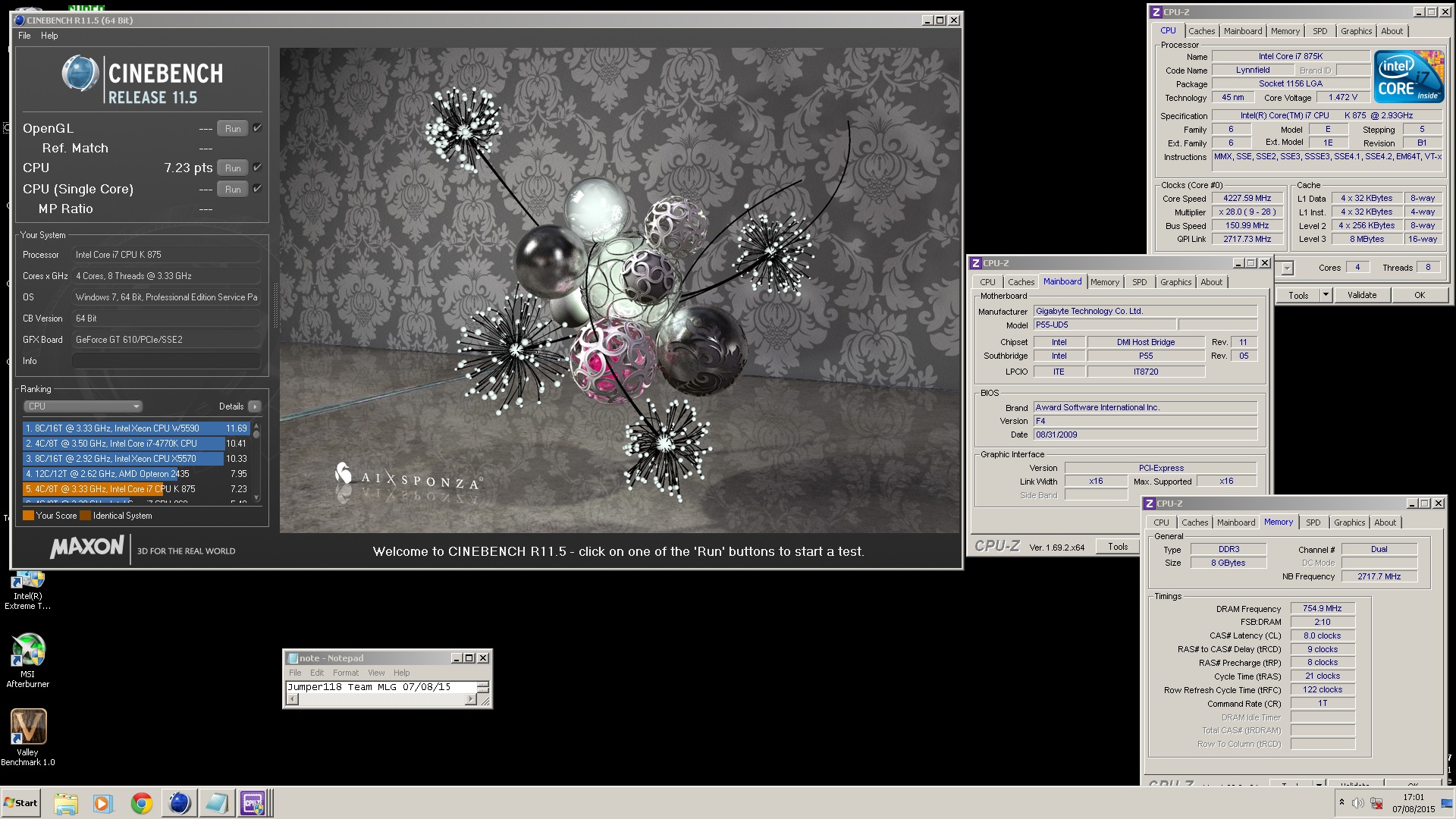This screenshot has width=1456, height=819.
Task: Click the Details arrow button in Ranking
Action: [x=255, y=406]
